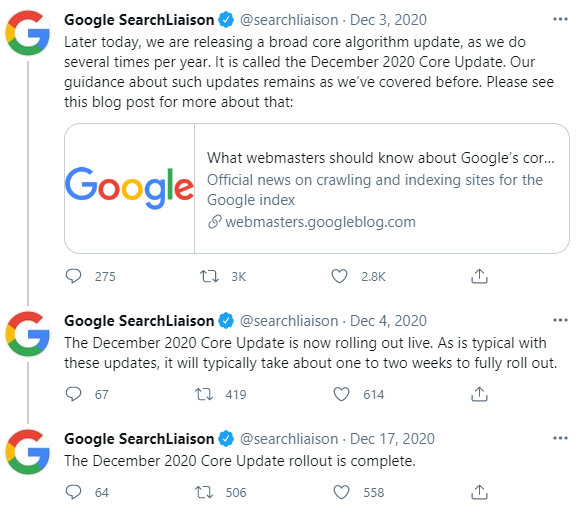Reply to the Dec 3 core update tweet
Screen dimensions: 582x512
(73, 276)
